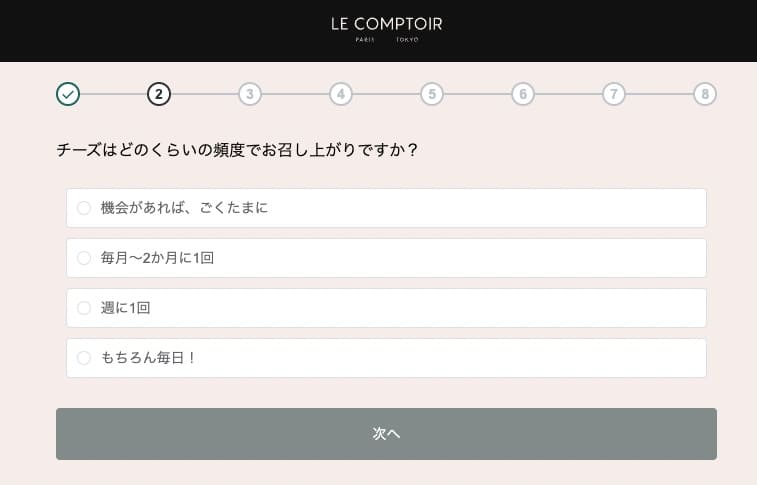Image resolution: width=757 pixels, height=485 pixels.
Task: Click the 機会があれば、ごくたまに answer card
Action: coord(386,208)
